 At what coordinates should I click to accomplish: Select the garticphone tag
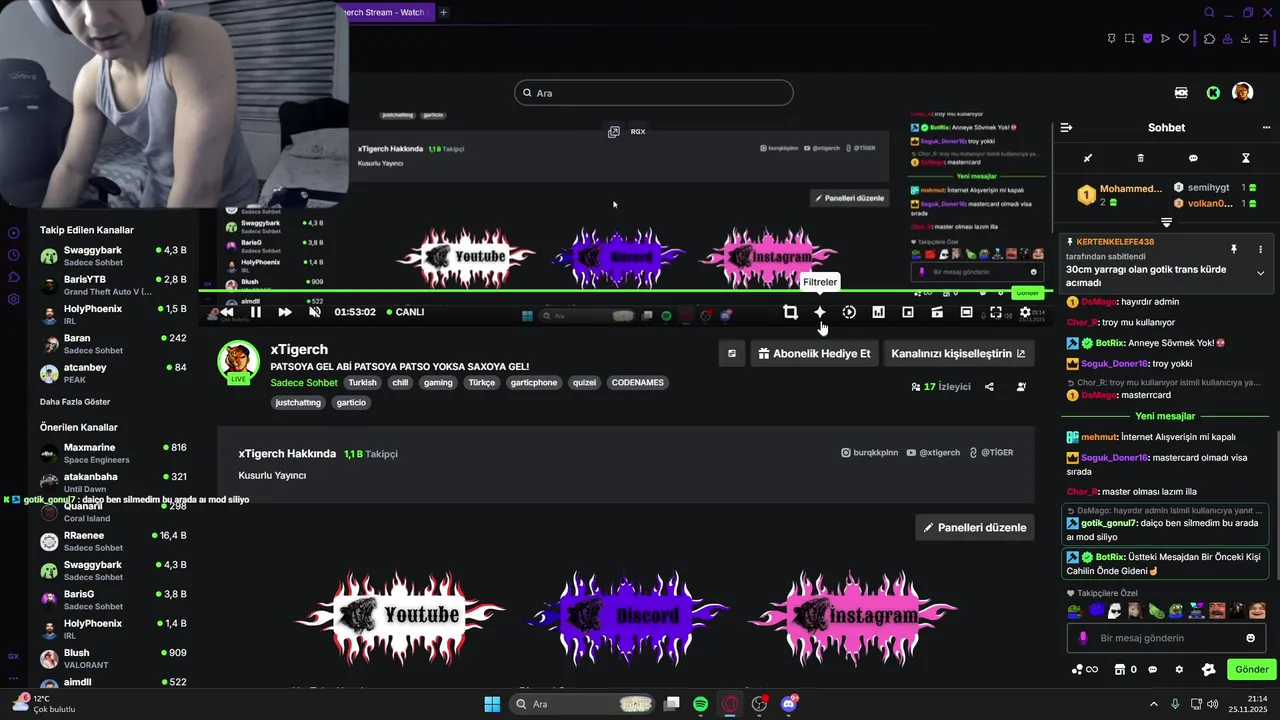click(x=534, y=383)
